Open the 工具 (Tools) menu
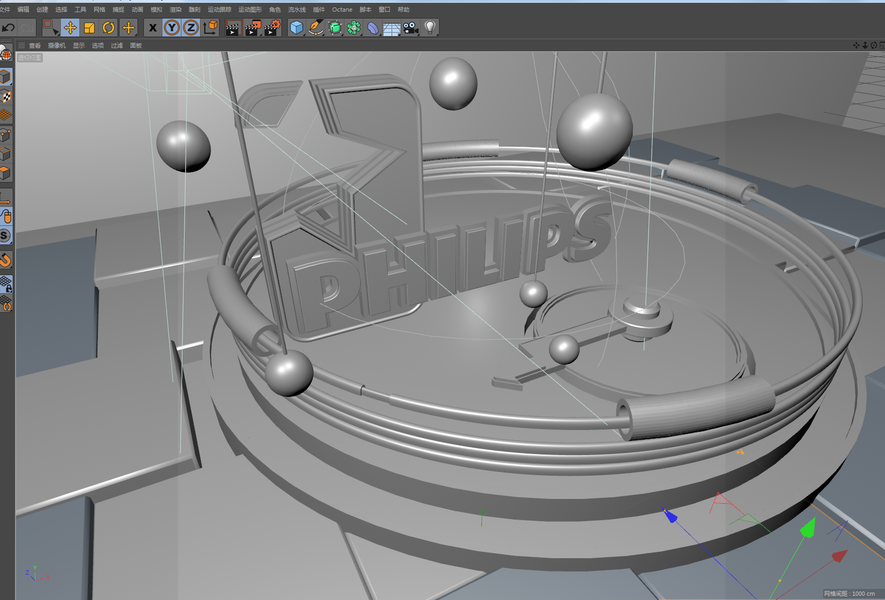 point(80,10)
